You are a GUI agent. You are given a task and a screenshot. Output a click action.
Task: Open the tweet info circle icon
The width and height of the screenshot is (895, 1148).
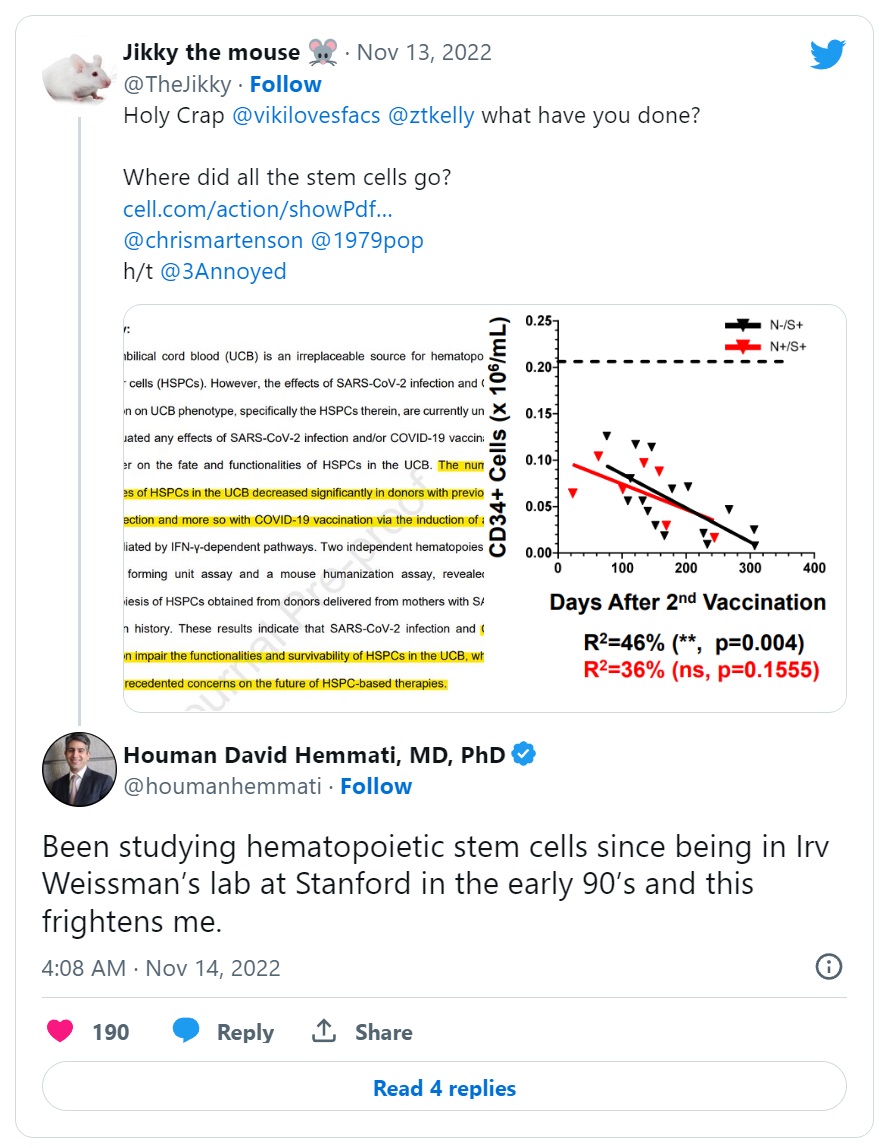coord(829,966)
